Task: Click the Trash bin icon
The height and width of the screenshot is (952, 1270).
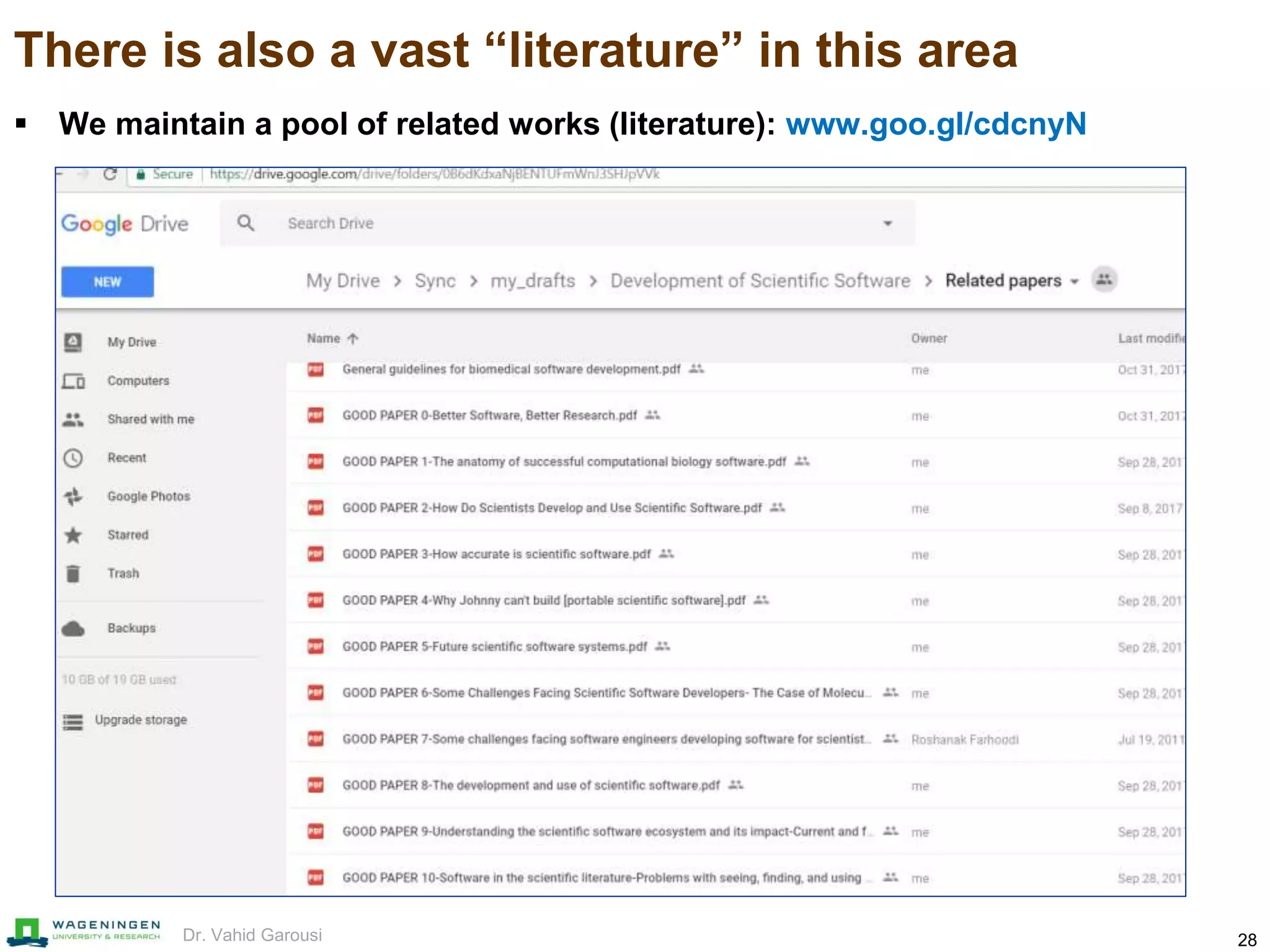Action: click(73, 573)
